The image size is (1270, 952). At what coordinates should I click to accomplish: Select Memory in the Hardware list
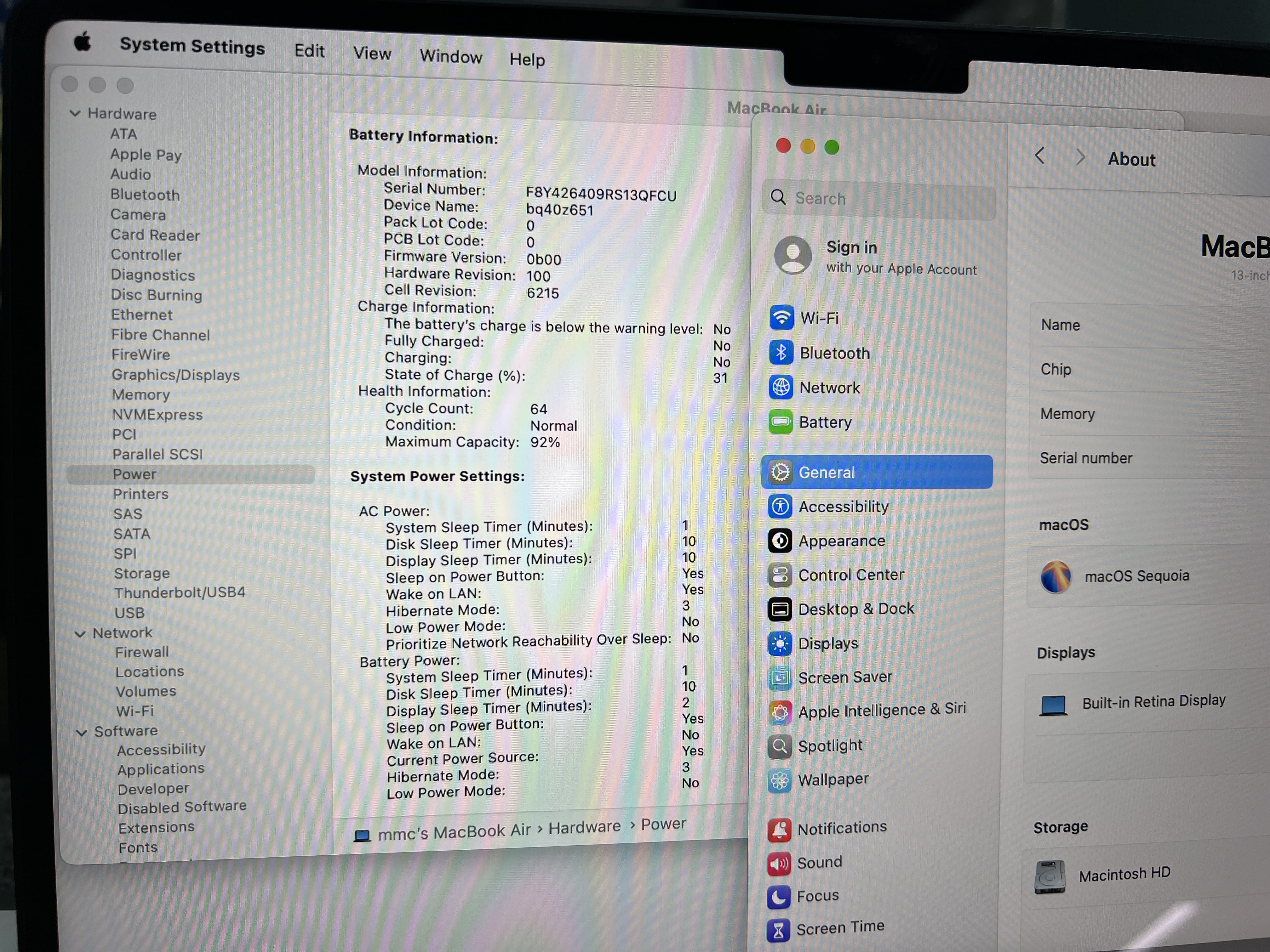141,395
